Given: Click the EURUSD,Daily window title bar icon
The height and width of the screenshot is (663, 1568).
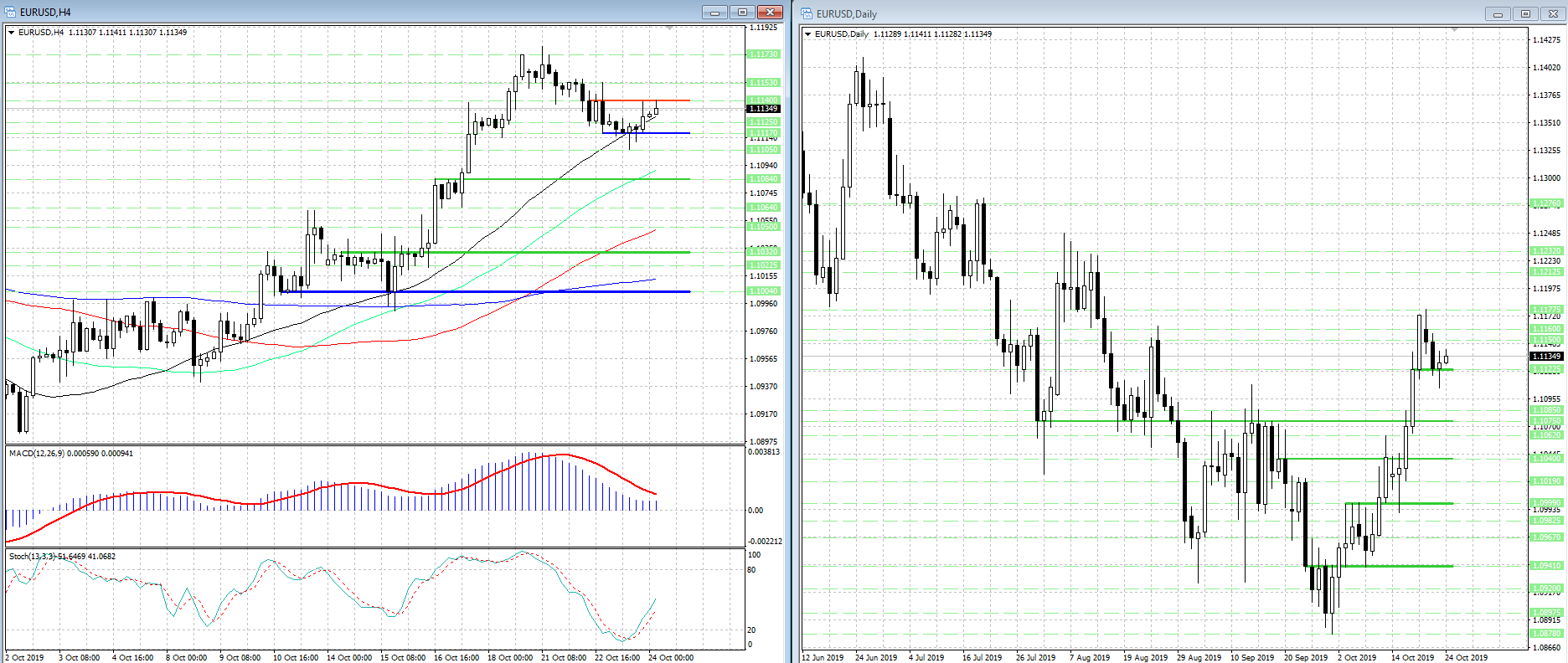Looking at the screenshot, I should point(807,13).
